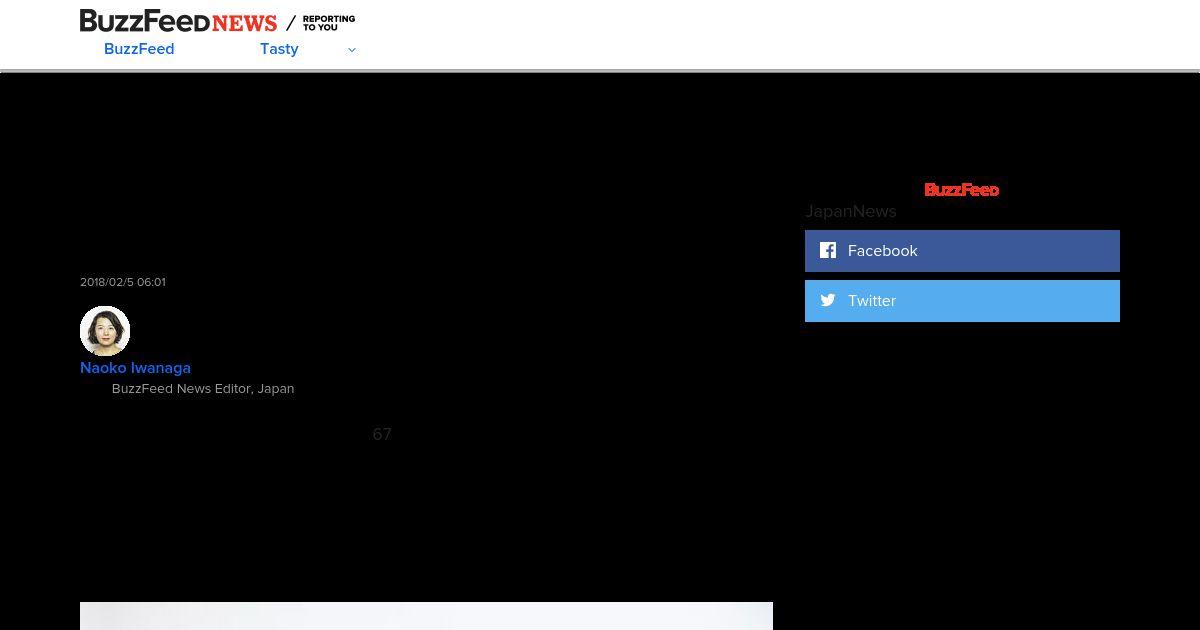The image size is (1200, 630).
Task: Click the Twitter bird icon
Action: point(828,300)
